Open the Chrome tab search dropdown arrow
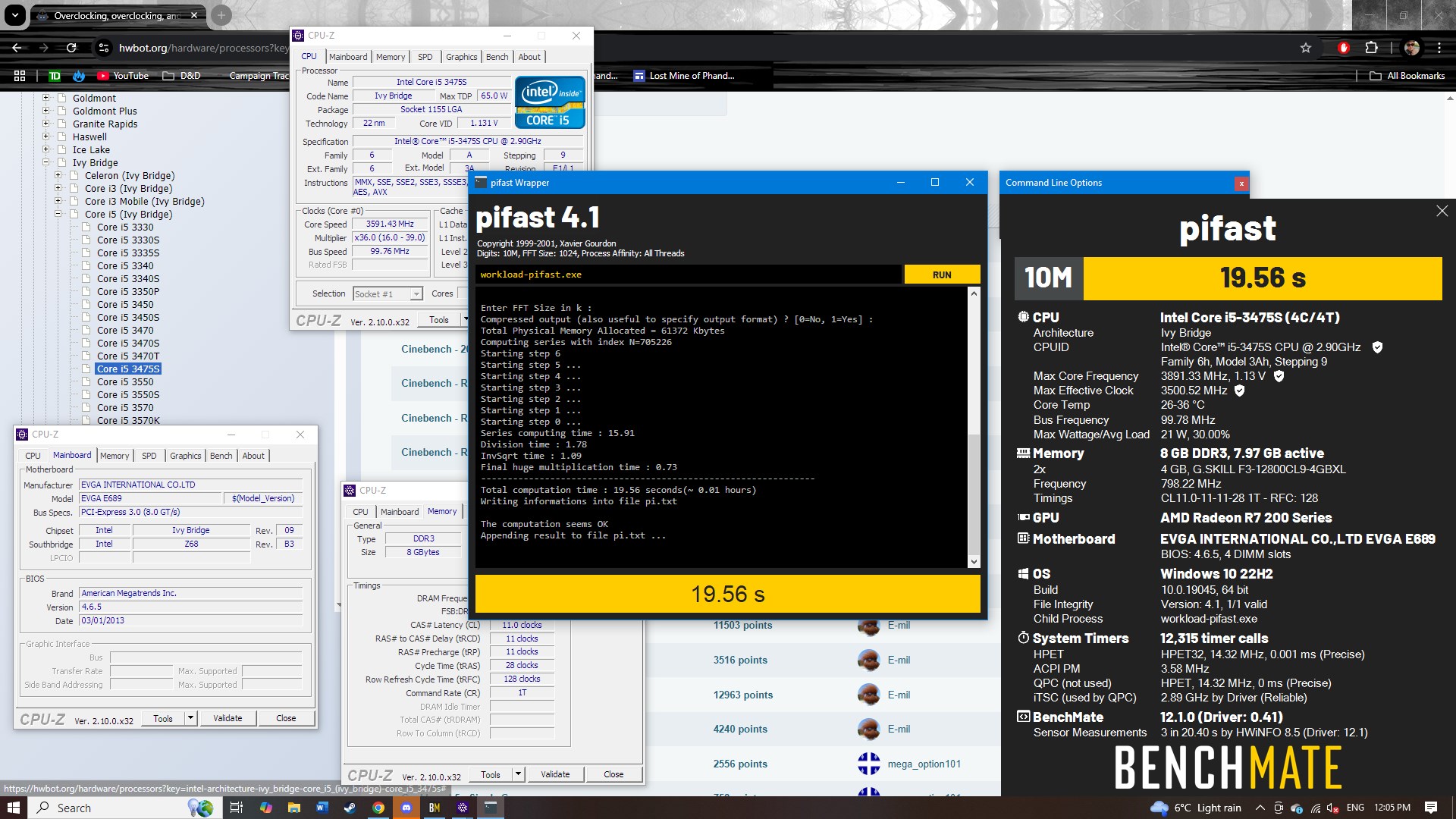1456x819 pixels. click(15, 15)
